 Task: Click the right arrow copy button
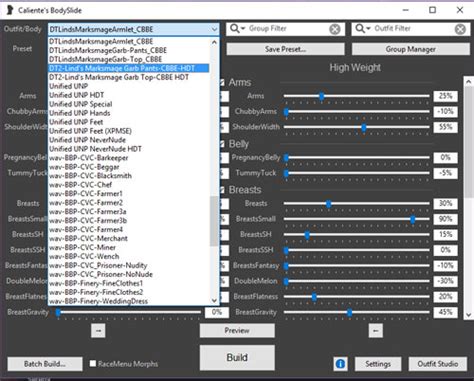(x=98, y=331)
